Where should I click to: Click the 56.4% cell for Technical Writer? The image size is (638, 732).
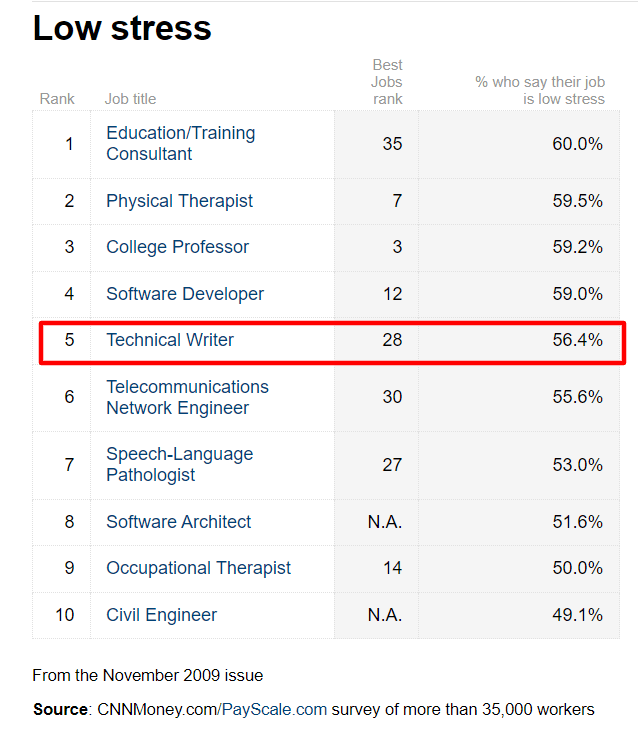pyautogui.click(x=577, y=340)
